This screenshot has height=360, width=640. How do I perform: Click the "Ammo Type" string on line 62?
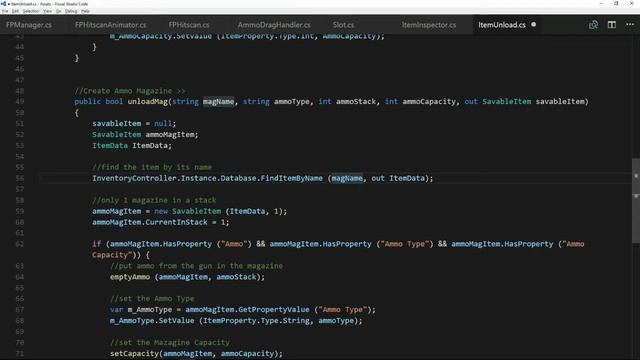(x=404, y=244)
